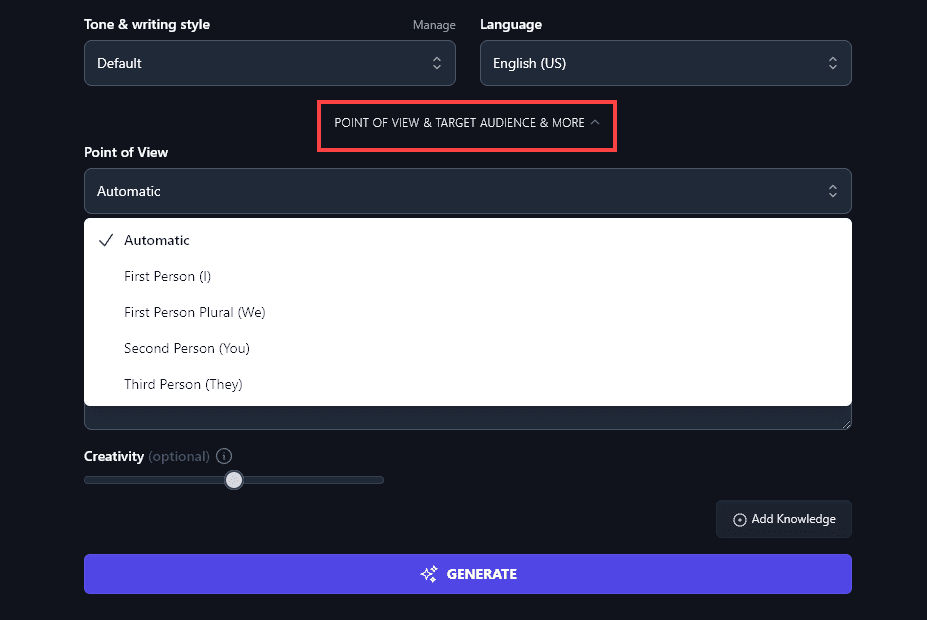Pick the "Second Person (You)" option

(187, 348)
